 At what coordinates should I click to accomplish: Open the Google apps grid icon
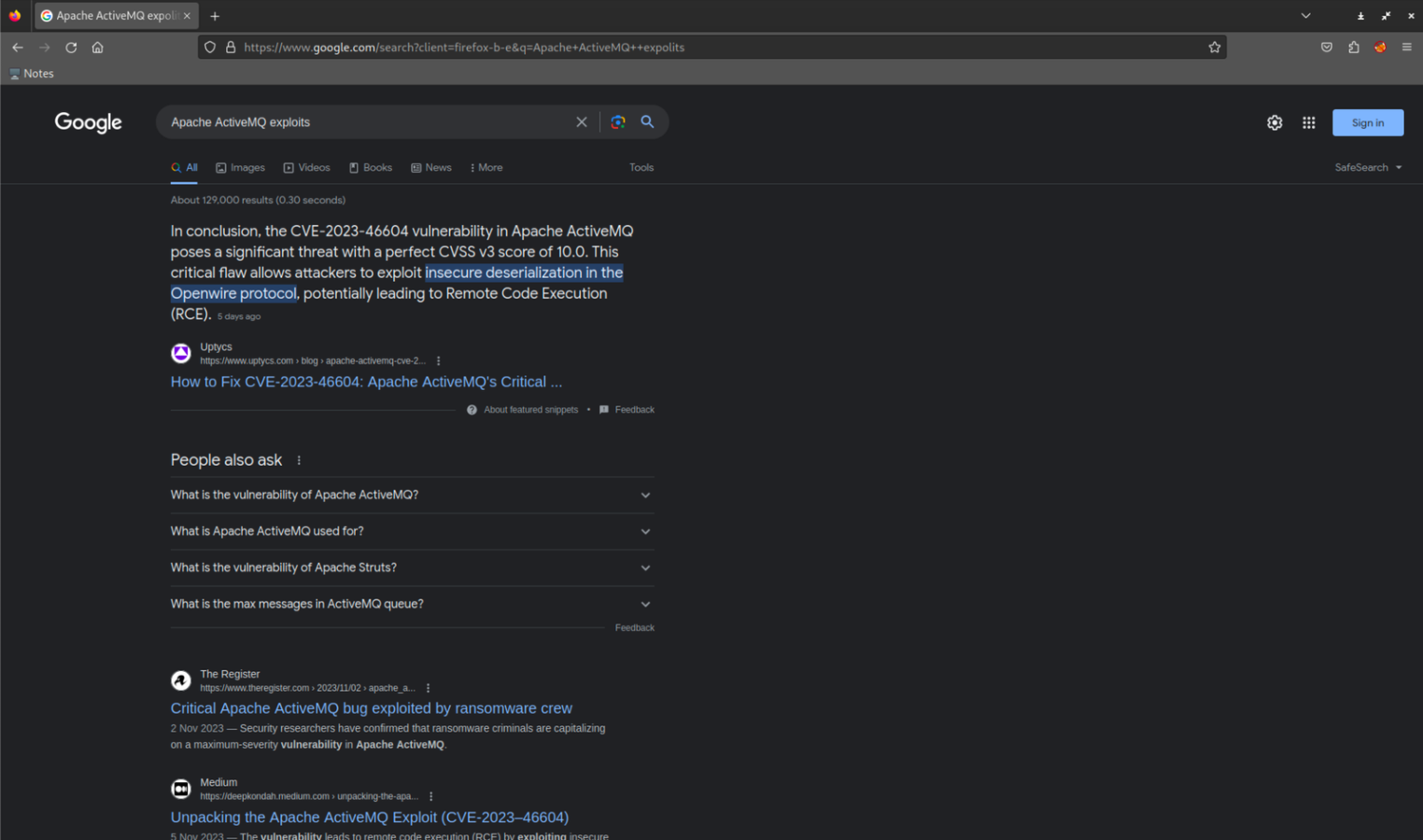pos(1308,123)
